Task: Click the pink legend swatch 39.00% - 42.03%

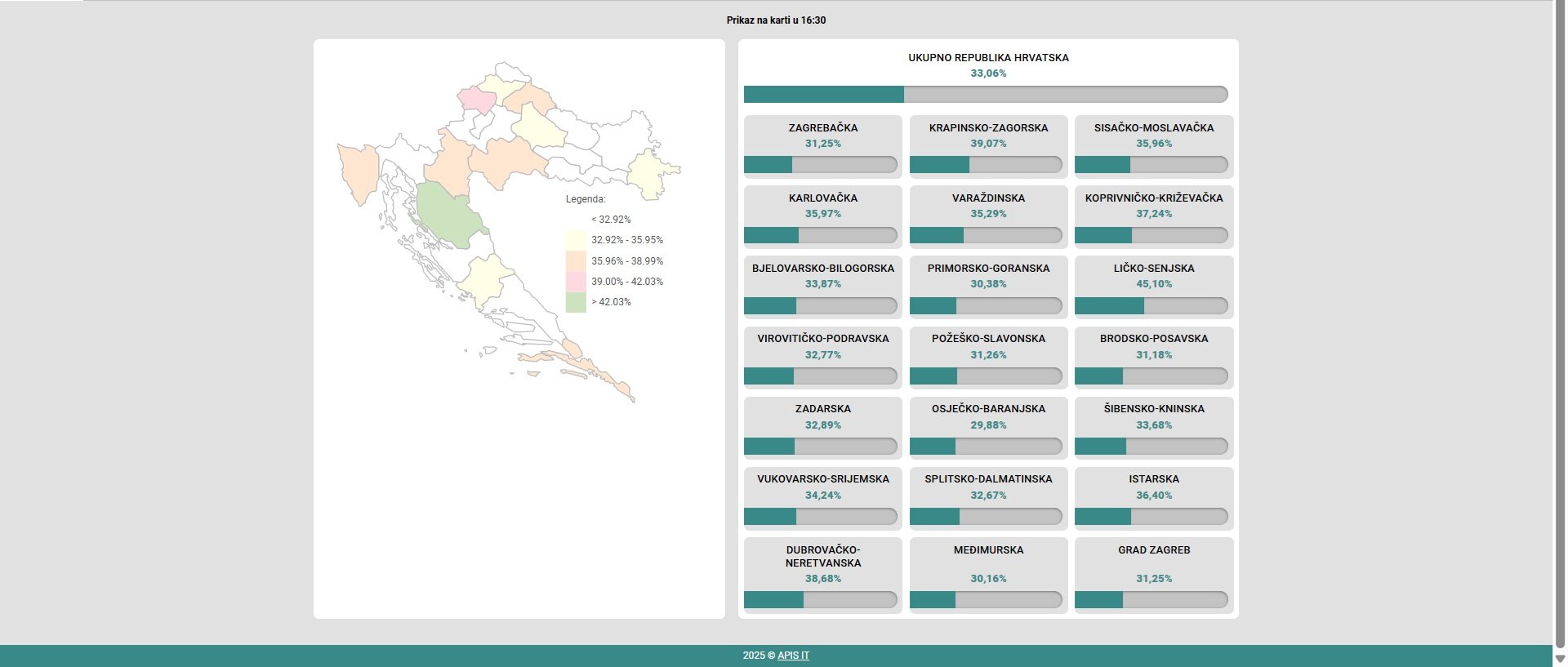Action: (576, 282)
